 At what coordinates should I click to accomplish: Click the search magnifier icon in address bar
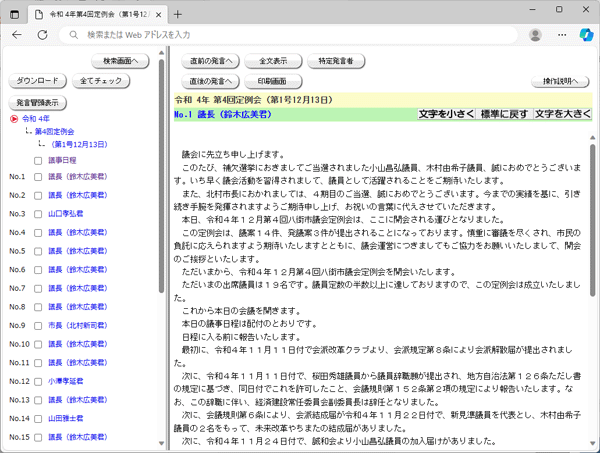click(73, 35)
